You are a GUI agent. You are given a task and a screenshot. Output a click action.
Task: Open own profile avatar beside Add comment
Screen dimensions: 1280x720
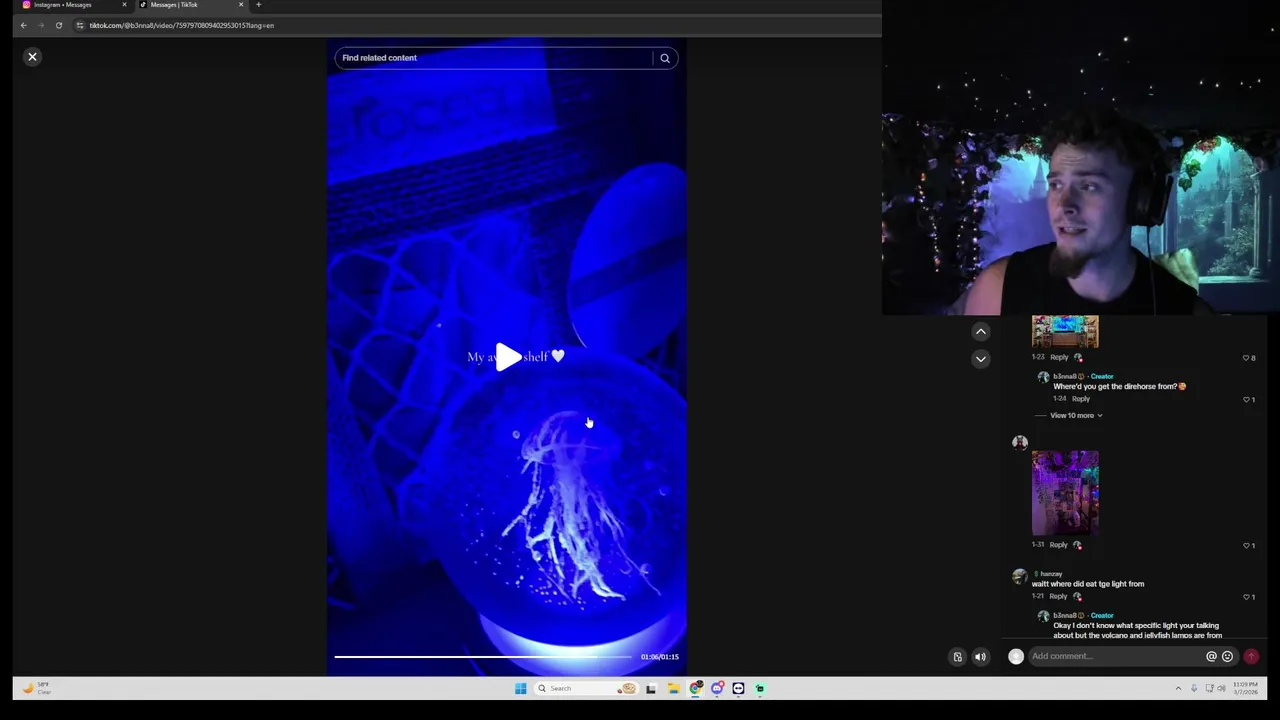coord(1016,657)
